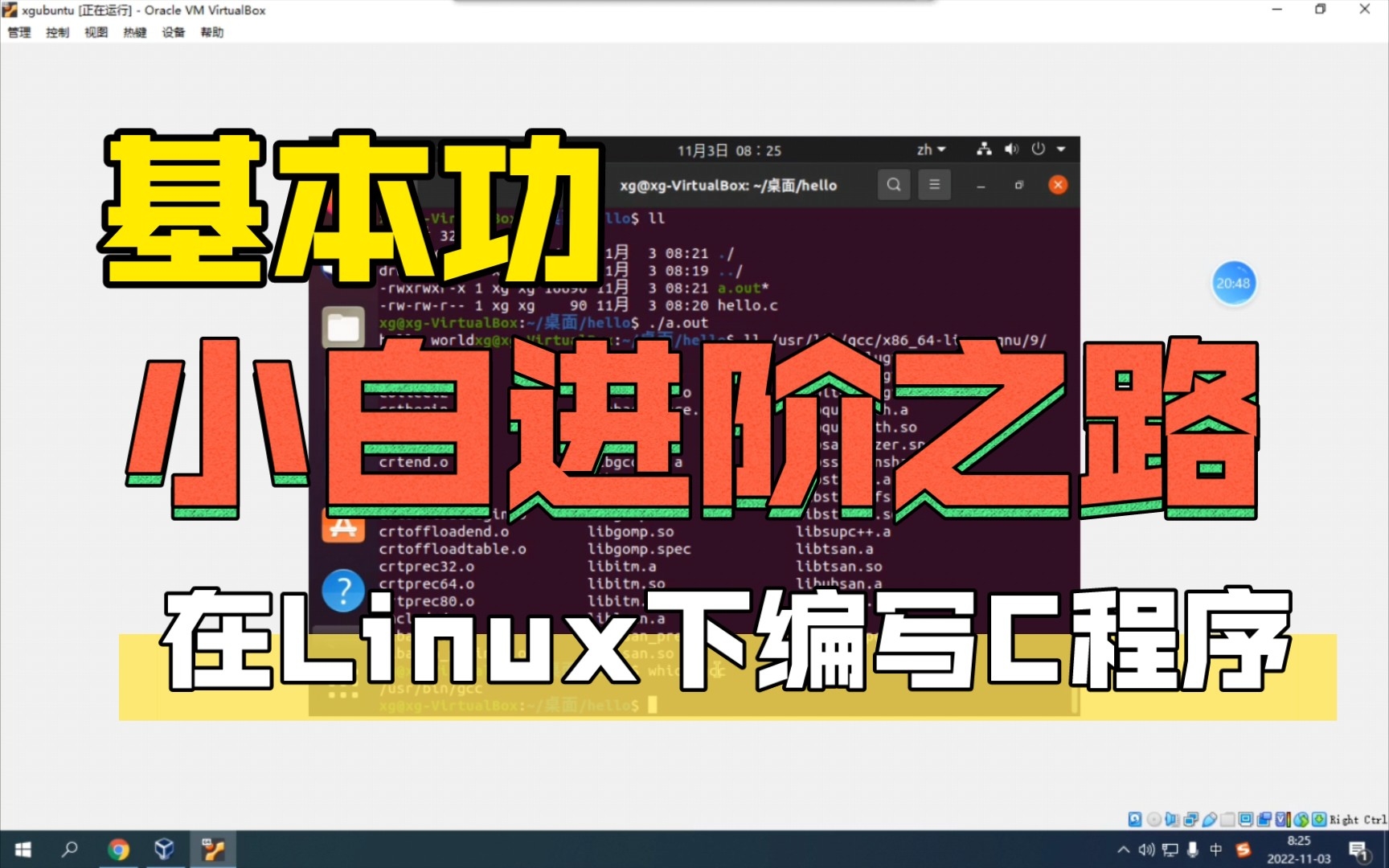
Task: Click libtsan.so in terminal output
Action: click(839, 567)
